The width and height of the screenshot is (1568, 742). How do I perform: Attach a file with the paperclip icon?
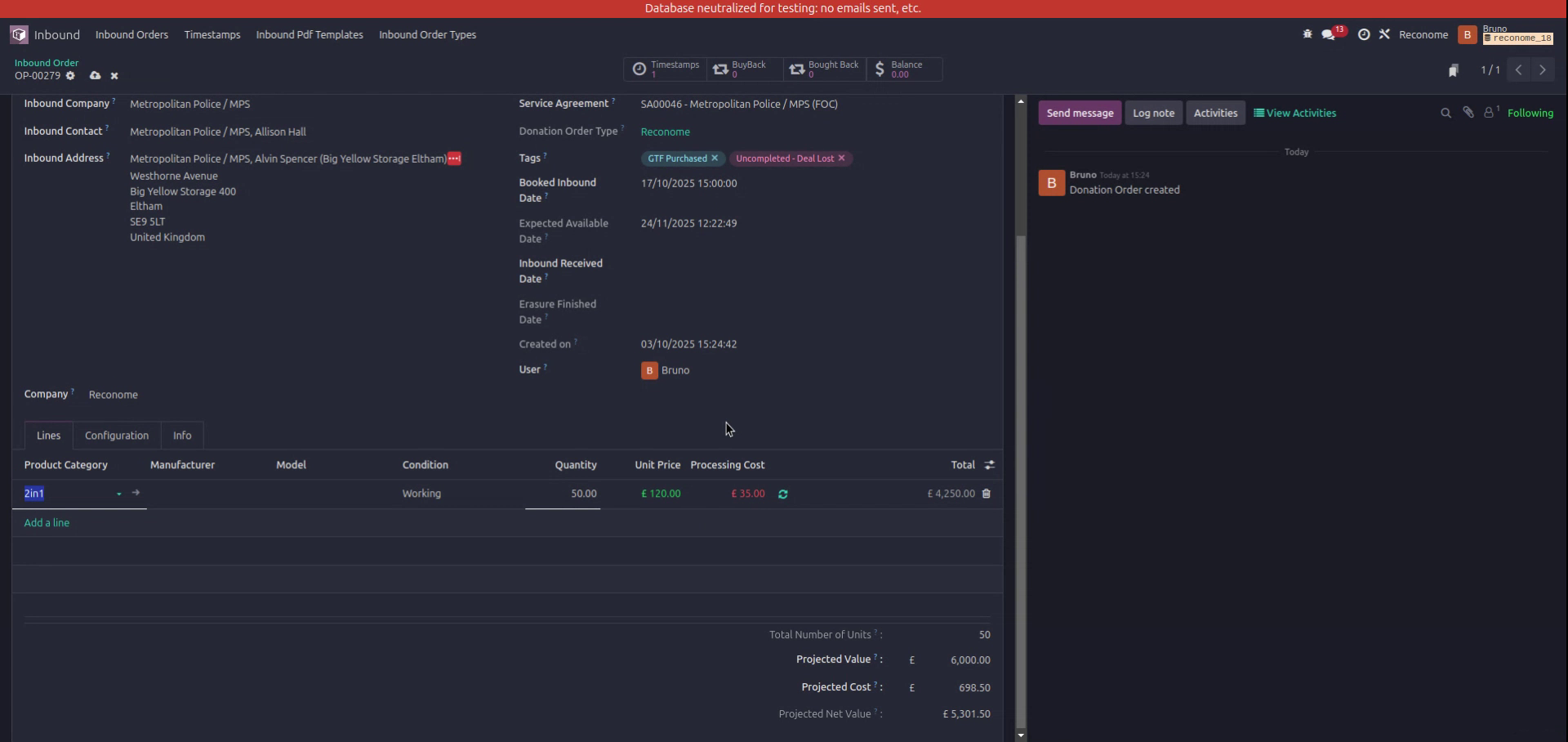(x=1468, y=113)
